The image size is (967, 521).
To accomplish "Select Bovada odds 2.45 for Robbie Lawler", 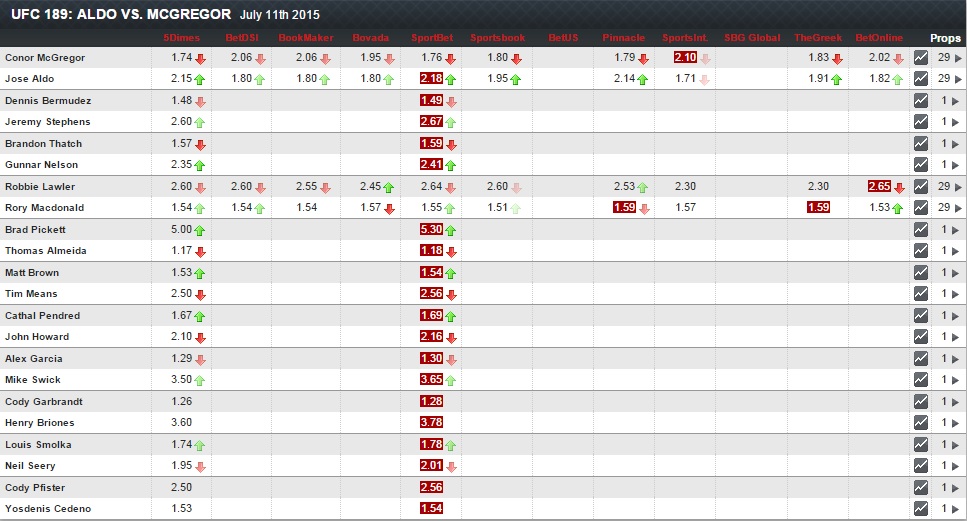I will click(371, 186).
